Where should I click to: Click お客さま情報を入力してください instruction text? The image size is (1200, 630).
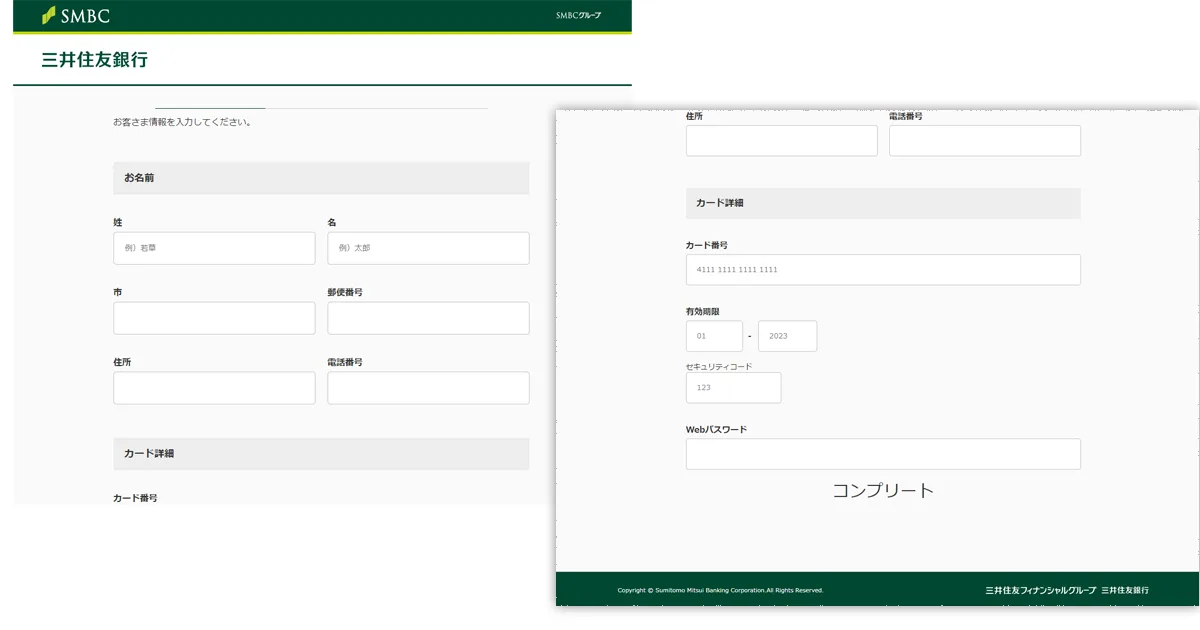(182, 122)
